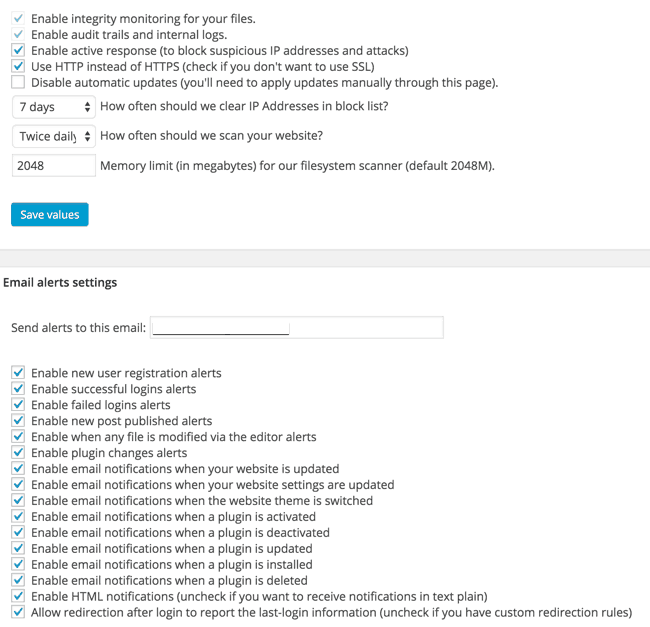Viewport: 650px width, 627px height.
Task: Uncheck new user registration alerts
Action: tap(18, 373)
